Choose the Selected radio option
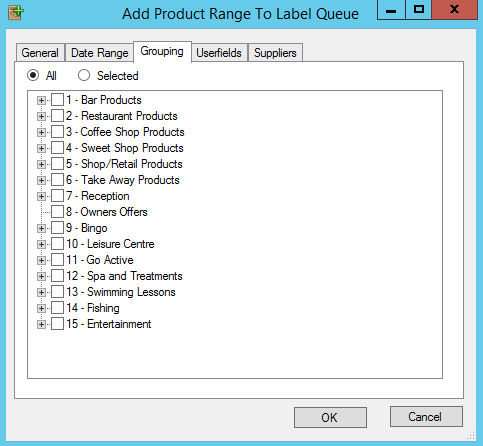The image size is (483, 446). point(84,75)
